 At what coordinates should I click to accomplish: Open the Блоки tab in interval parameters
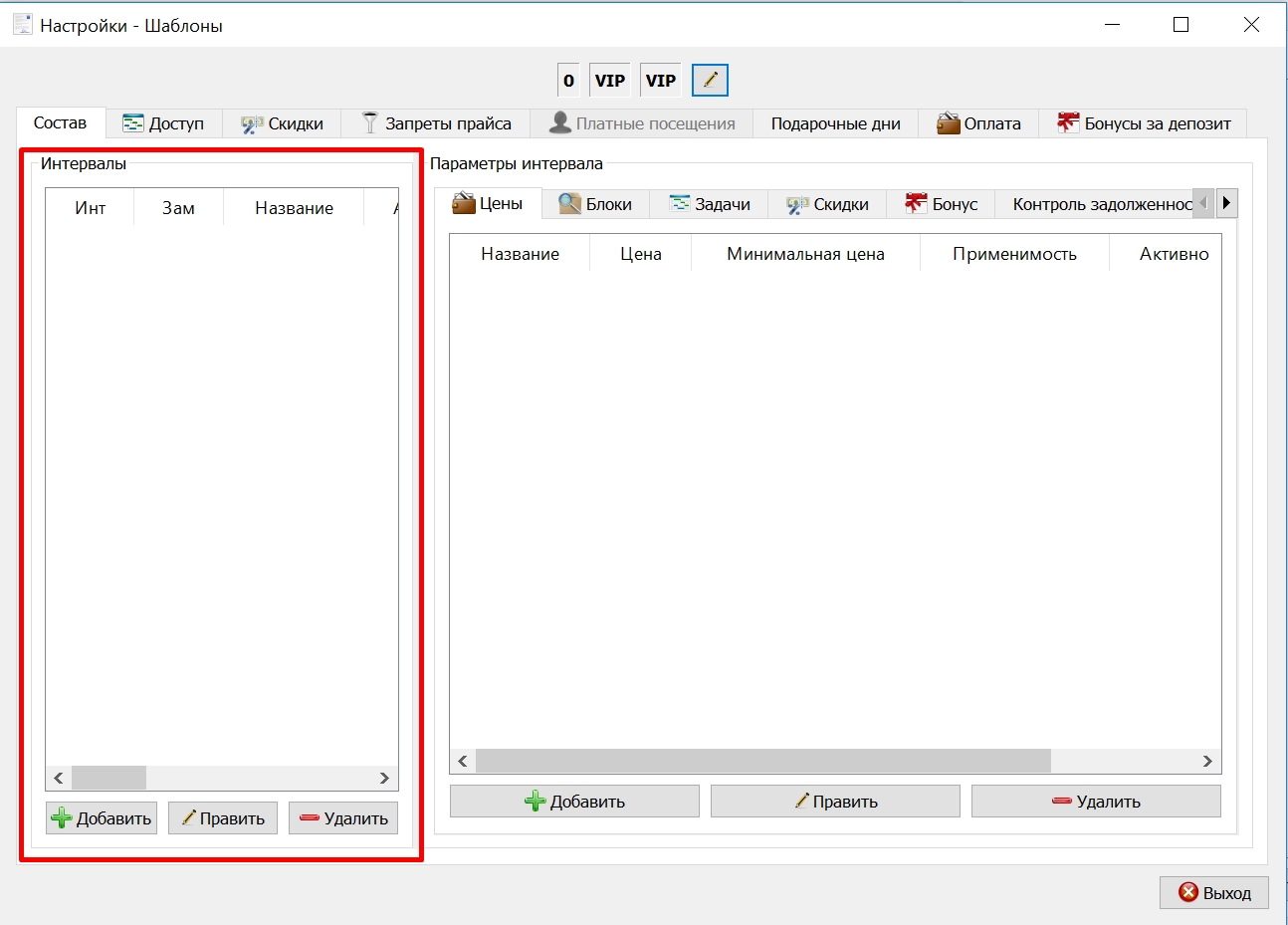click(x=595, y=204)
